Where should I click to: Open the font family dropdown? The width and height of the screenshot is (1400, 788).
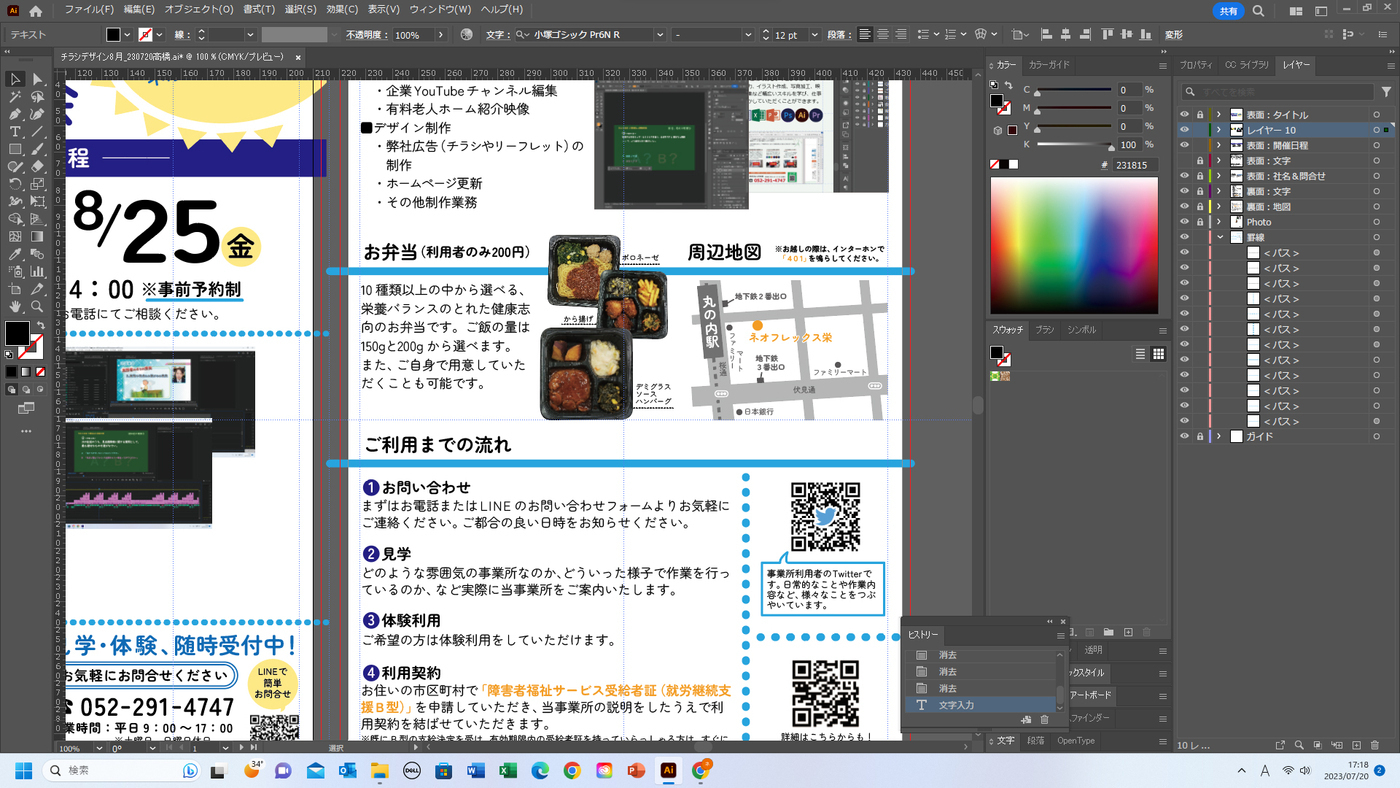tap(660, 35)
